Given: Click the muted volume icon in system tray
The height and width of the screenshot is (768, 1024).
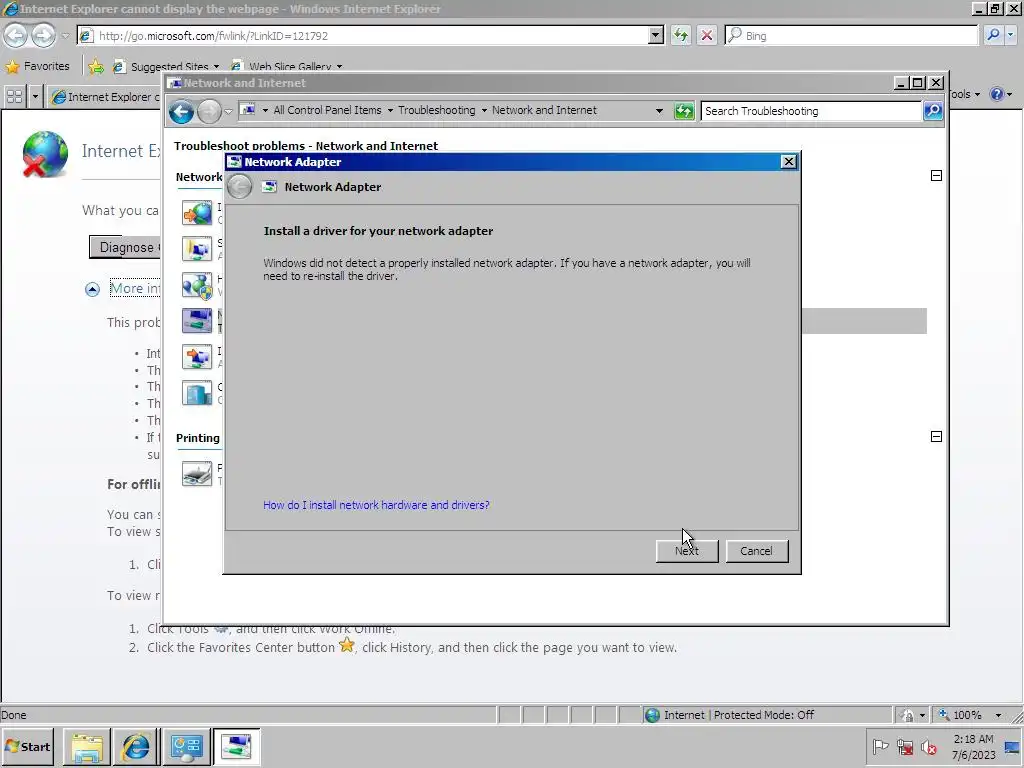Looking at the screenshot, I should [x=928, y=746].
